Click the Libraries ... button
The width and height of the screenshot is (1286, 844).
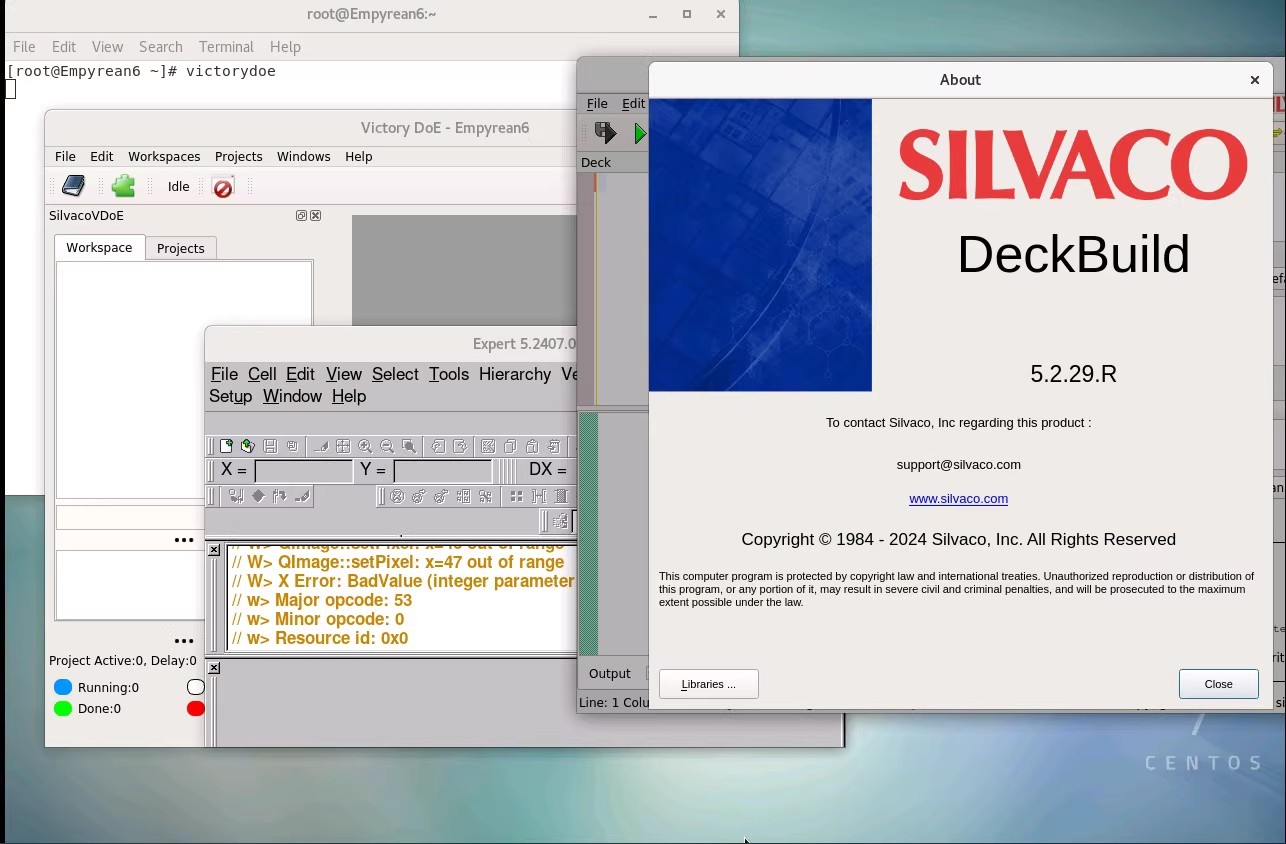709,684
